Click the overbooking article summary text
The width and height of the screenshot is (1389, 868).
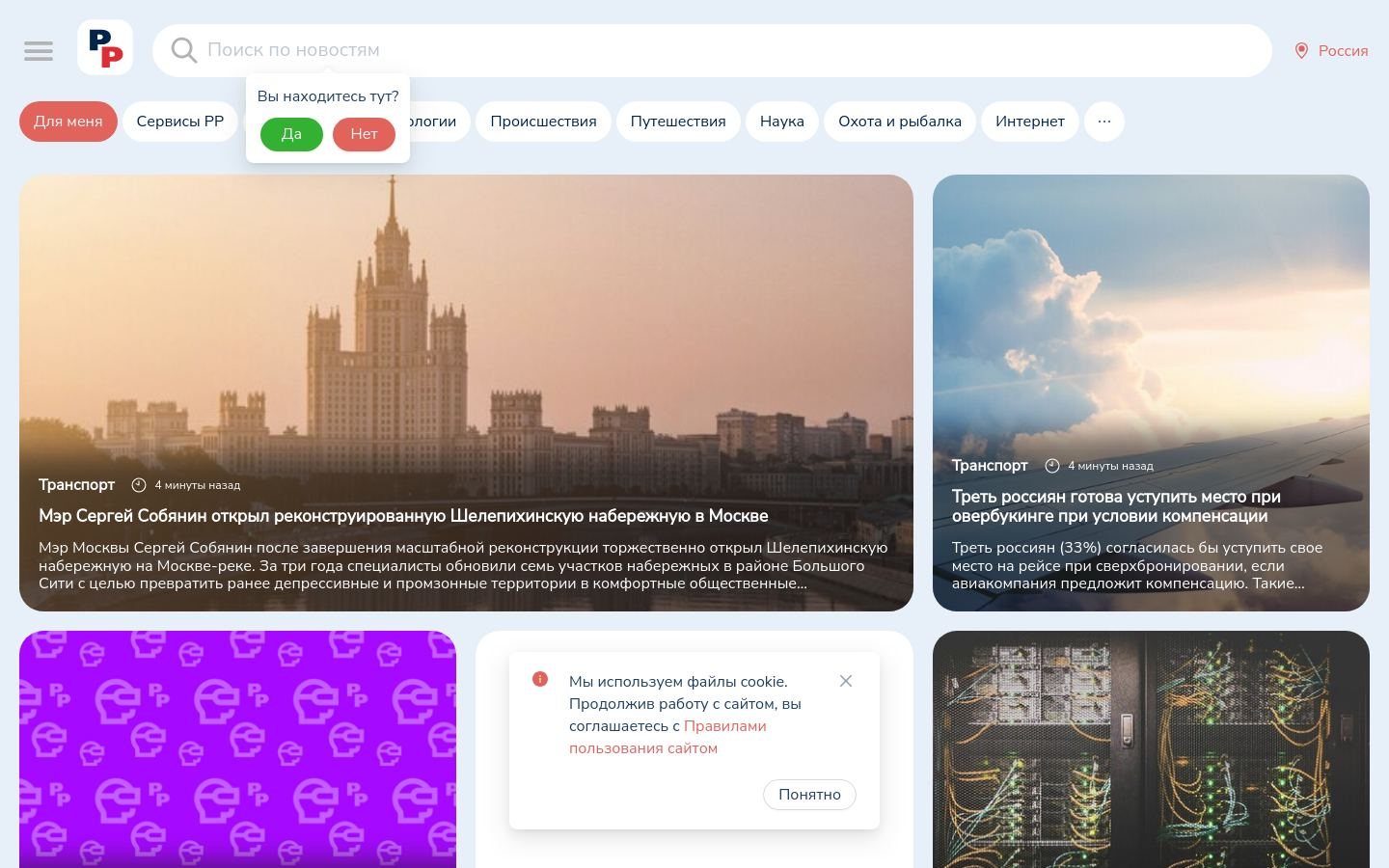1137,565
